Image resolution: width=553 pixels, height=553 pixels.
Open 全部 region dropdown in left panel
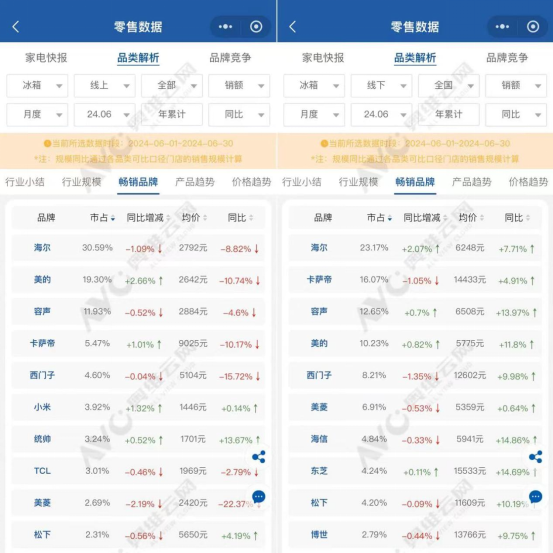click(x=172, y=85)
